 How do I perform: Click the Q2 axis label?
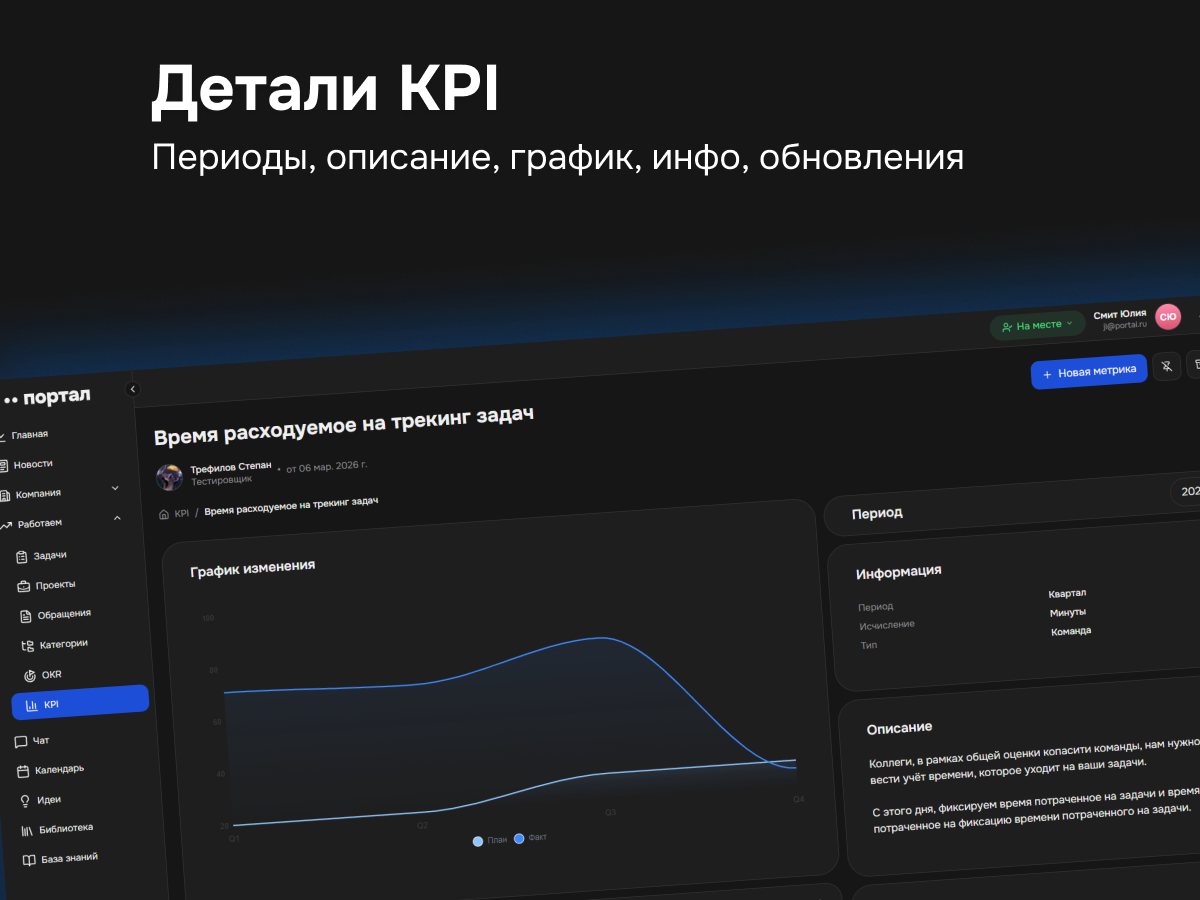pyautogui.click(x=422, y=825)
